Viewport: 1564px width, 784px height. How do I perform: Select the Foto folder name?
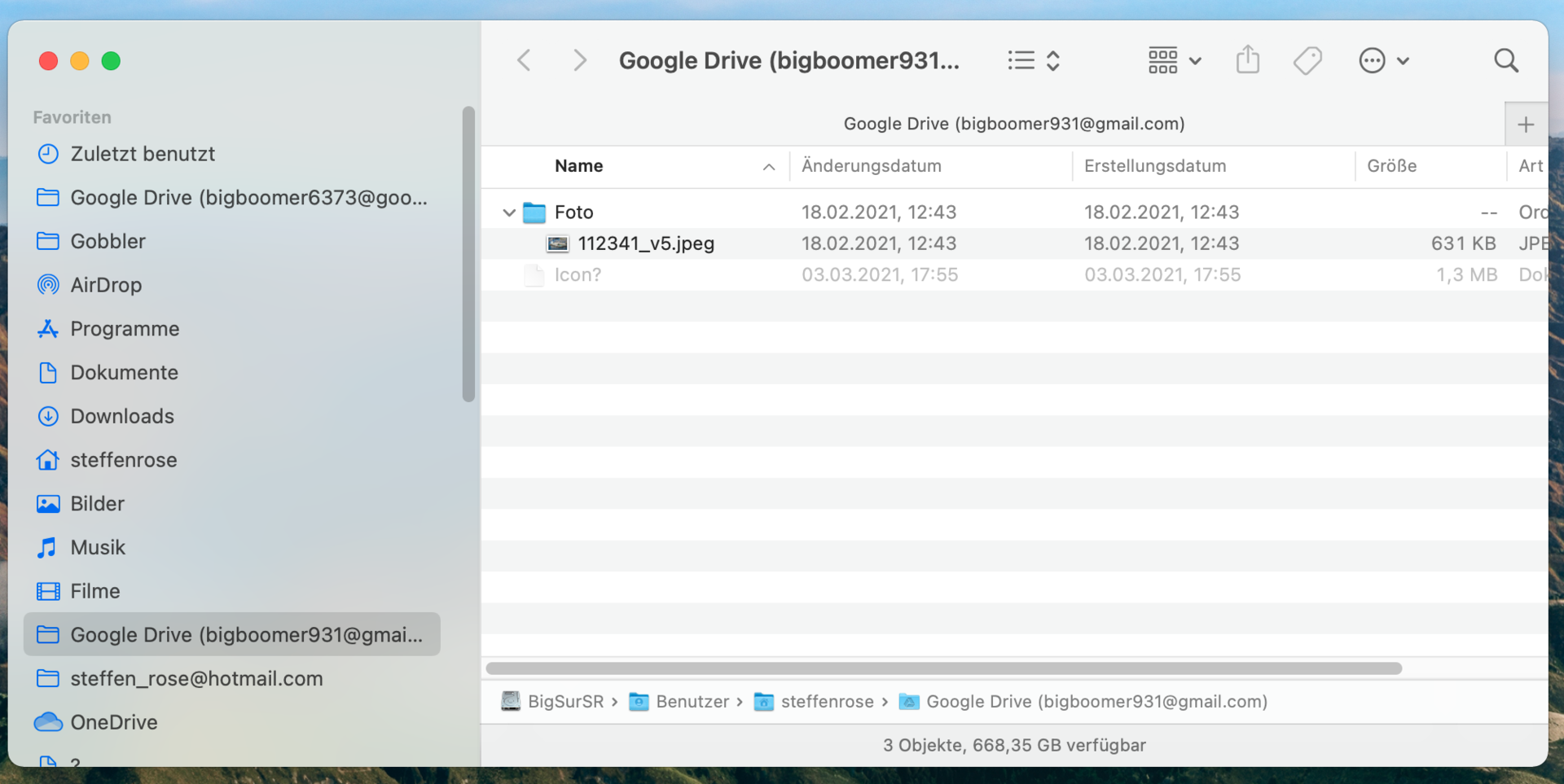click(x=573, y=212)
